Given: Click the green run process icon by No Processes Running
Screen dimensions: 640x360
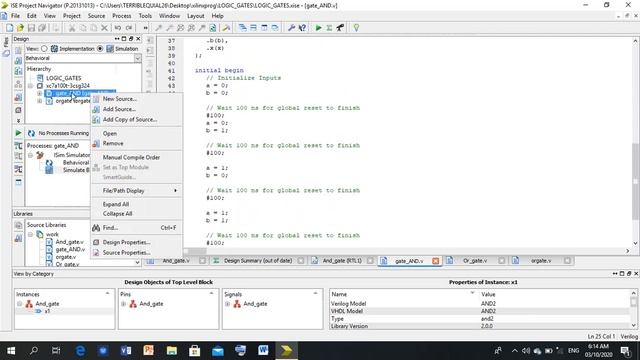Looking at the screenshot, I should [x=18, y=133].
